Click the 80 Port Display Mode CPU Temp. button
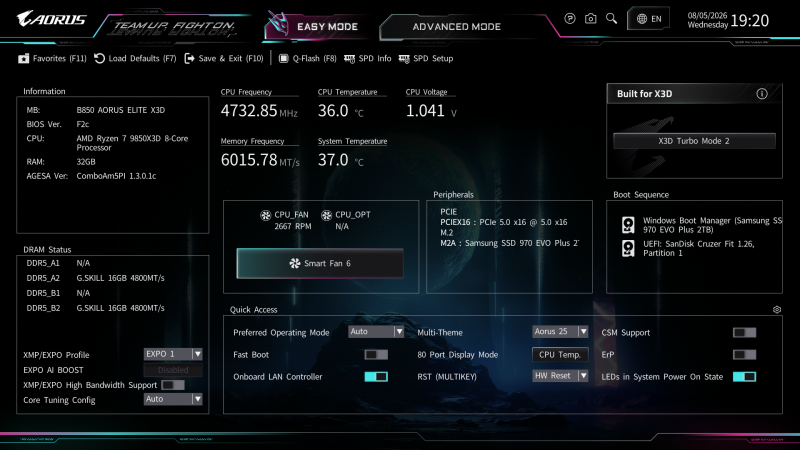 [560, 355]
